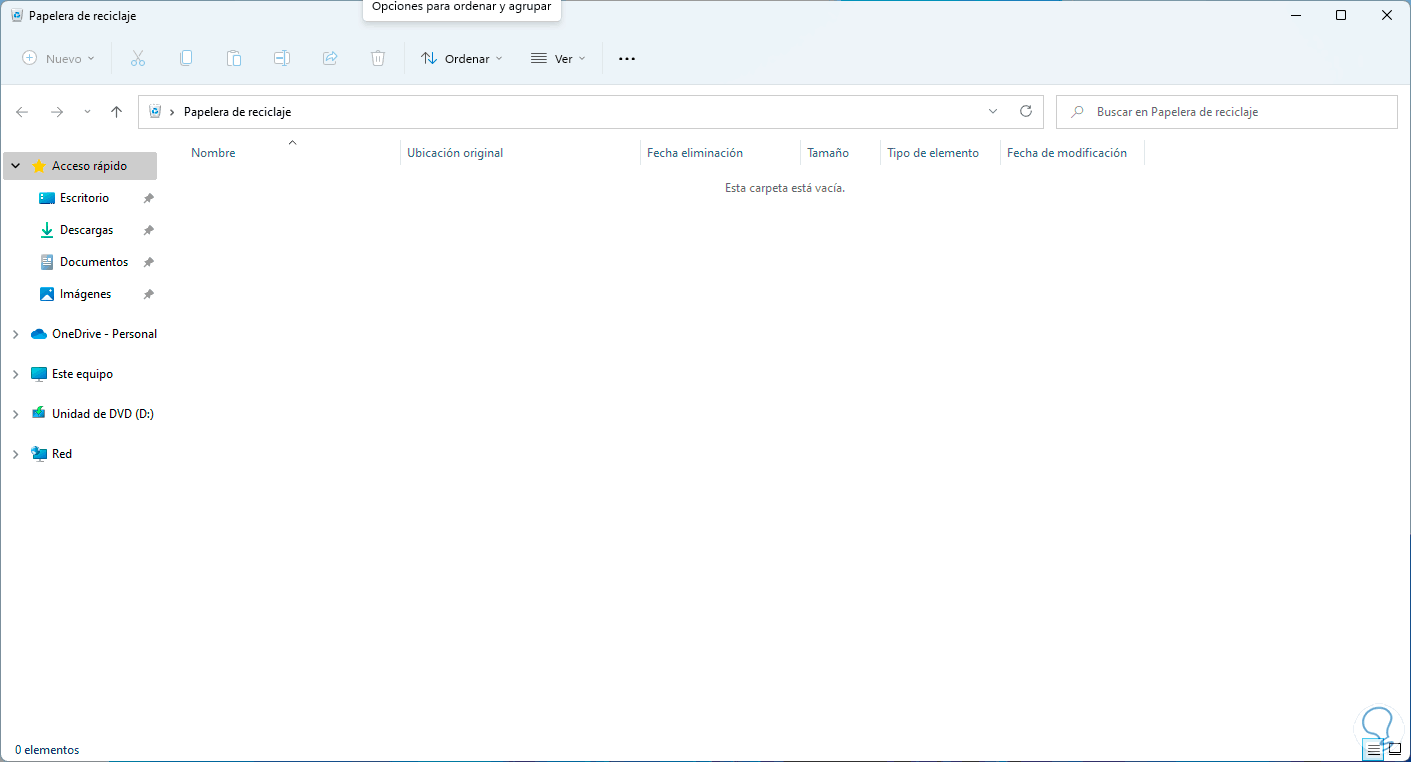Maximize the Papelera de reciclaje window
This screenshot has height=762, width=1411.
click(x=1341, y=15)
